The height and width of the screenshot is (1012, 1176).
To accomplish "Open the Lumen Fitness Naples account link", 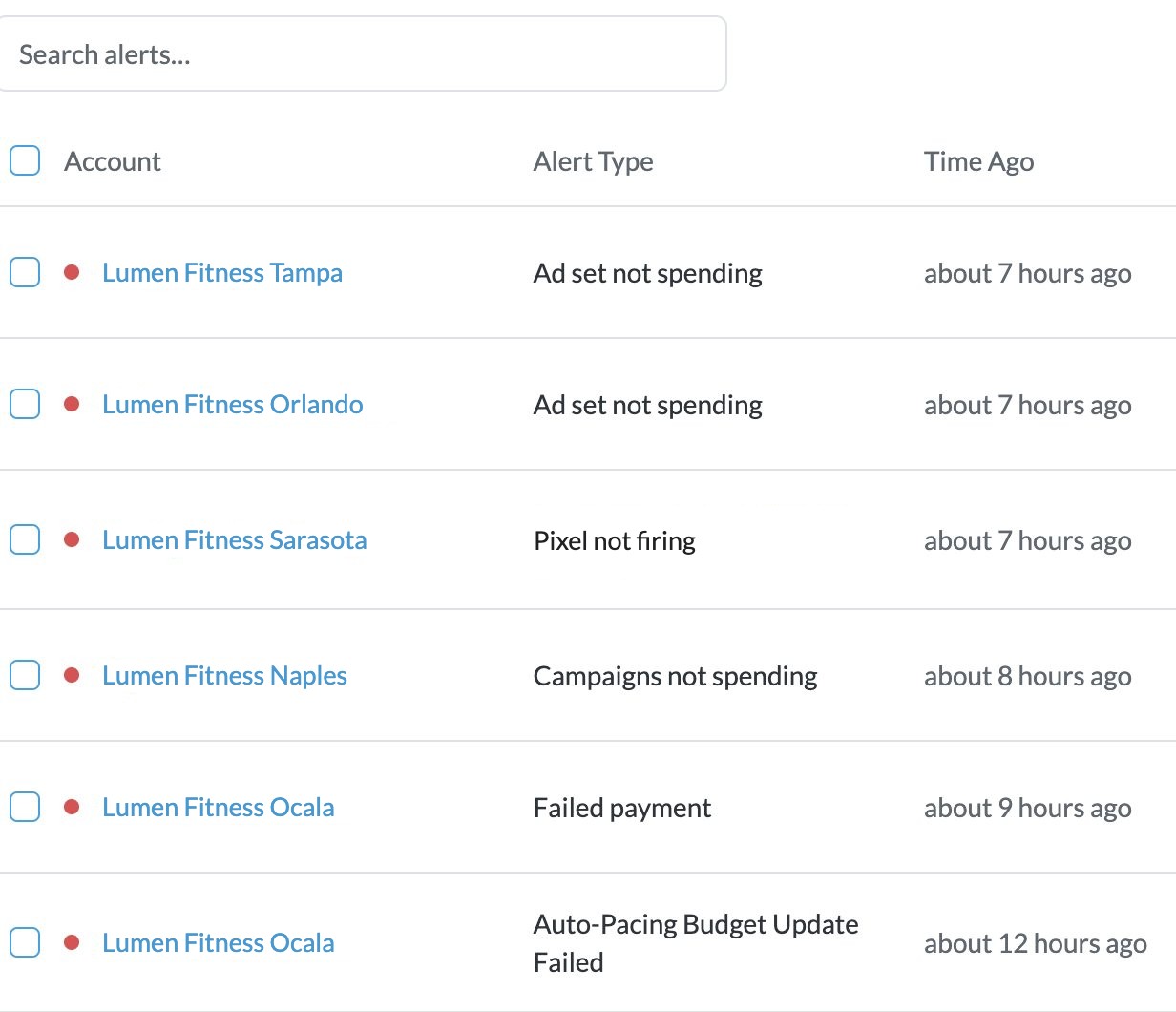I will [x=224, y=676].
